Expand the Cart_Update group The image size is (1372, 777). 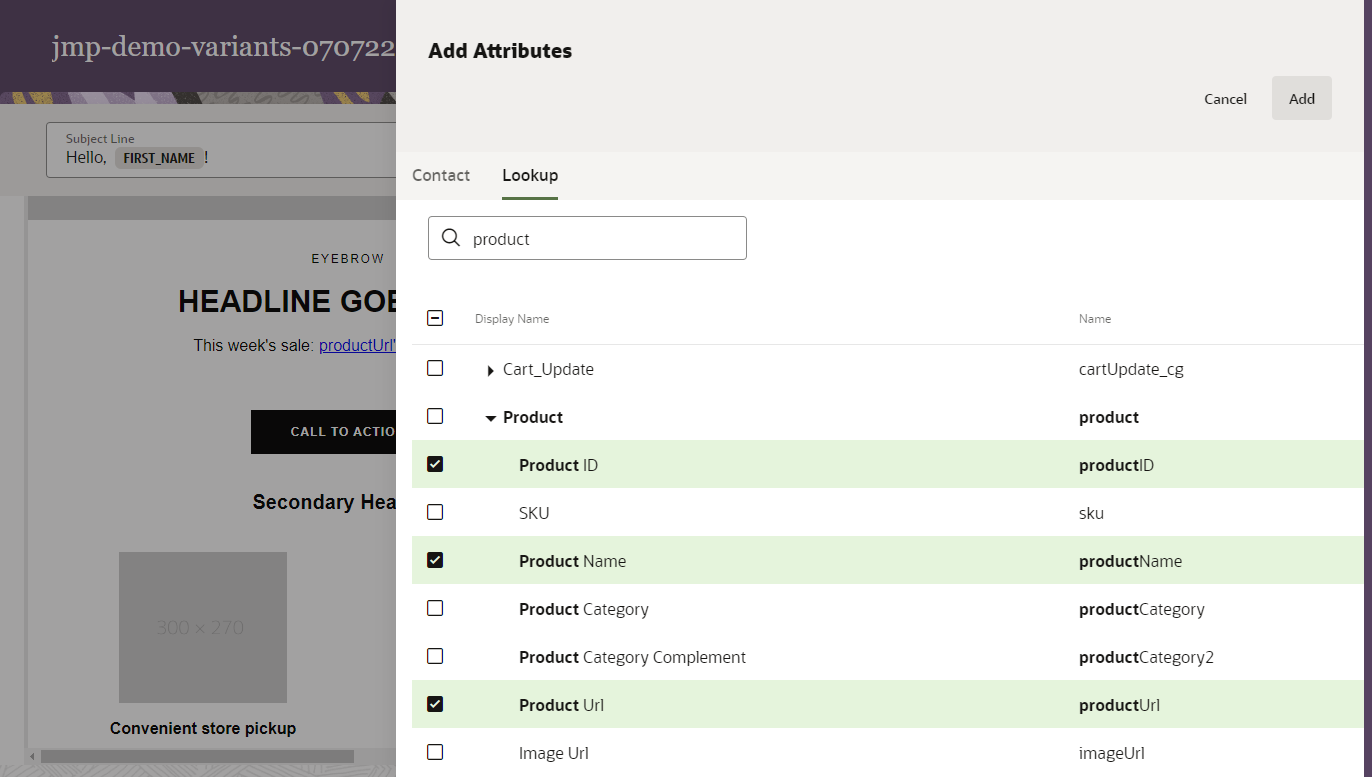click(490, 370)
